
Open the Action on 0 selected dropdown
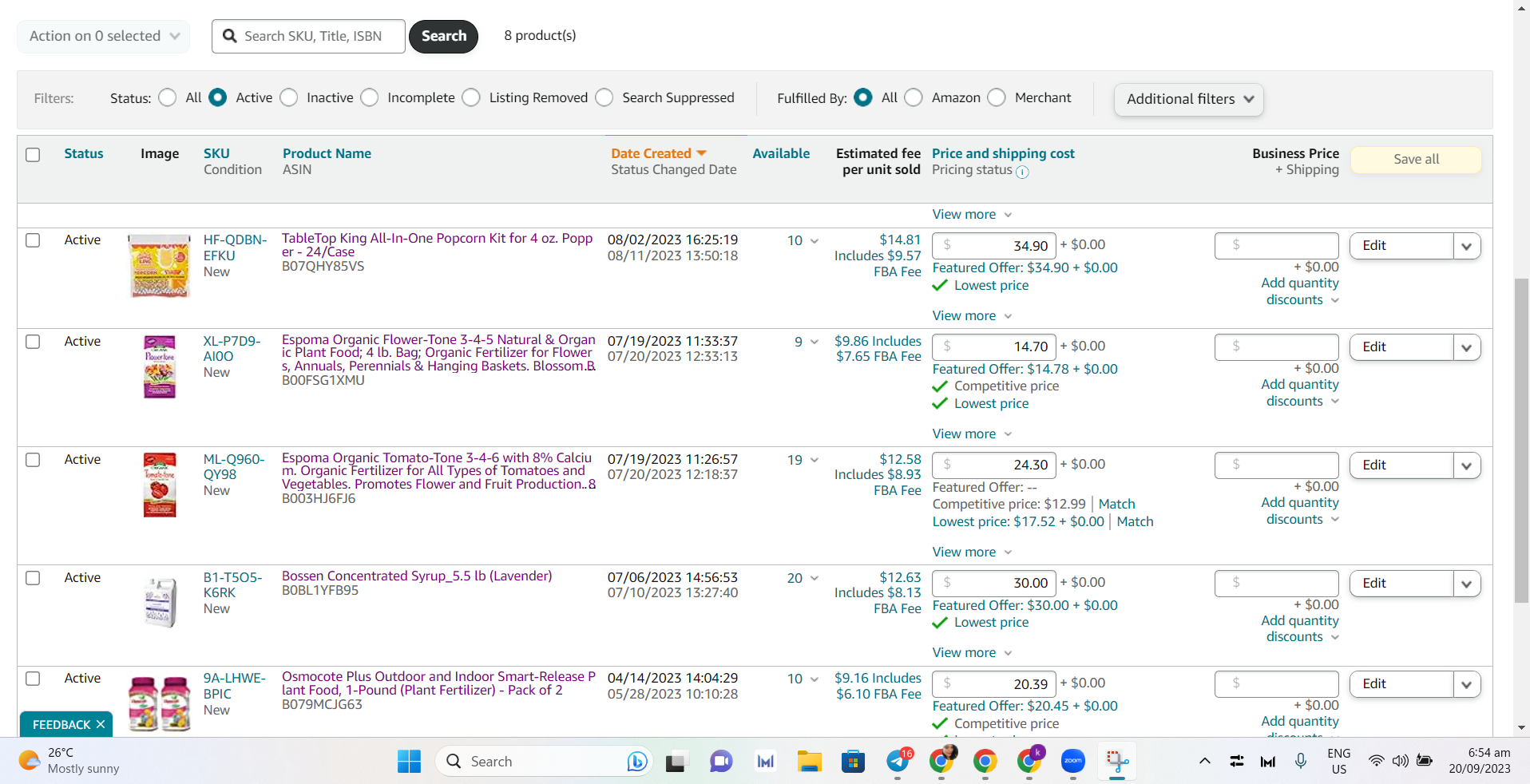(104, 36)
